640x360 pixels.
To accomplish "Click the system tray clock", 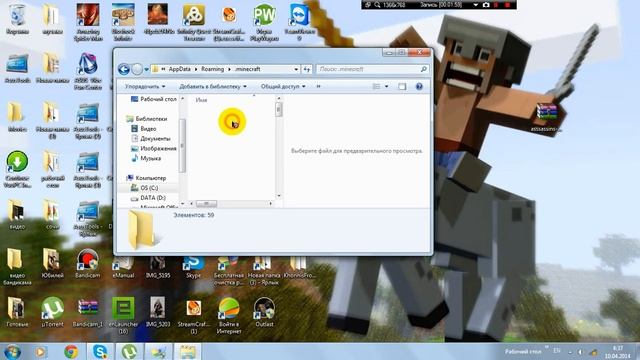I will (618, 352).
